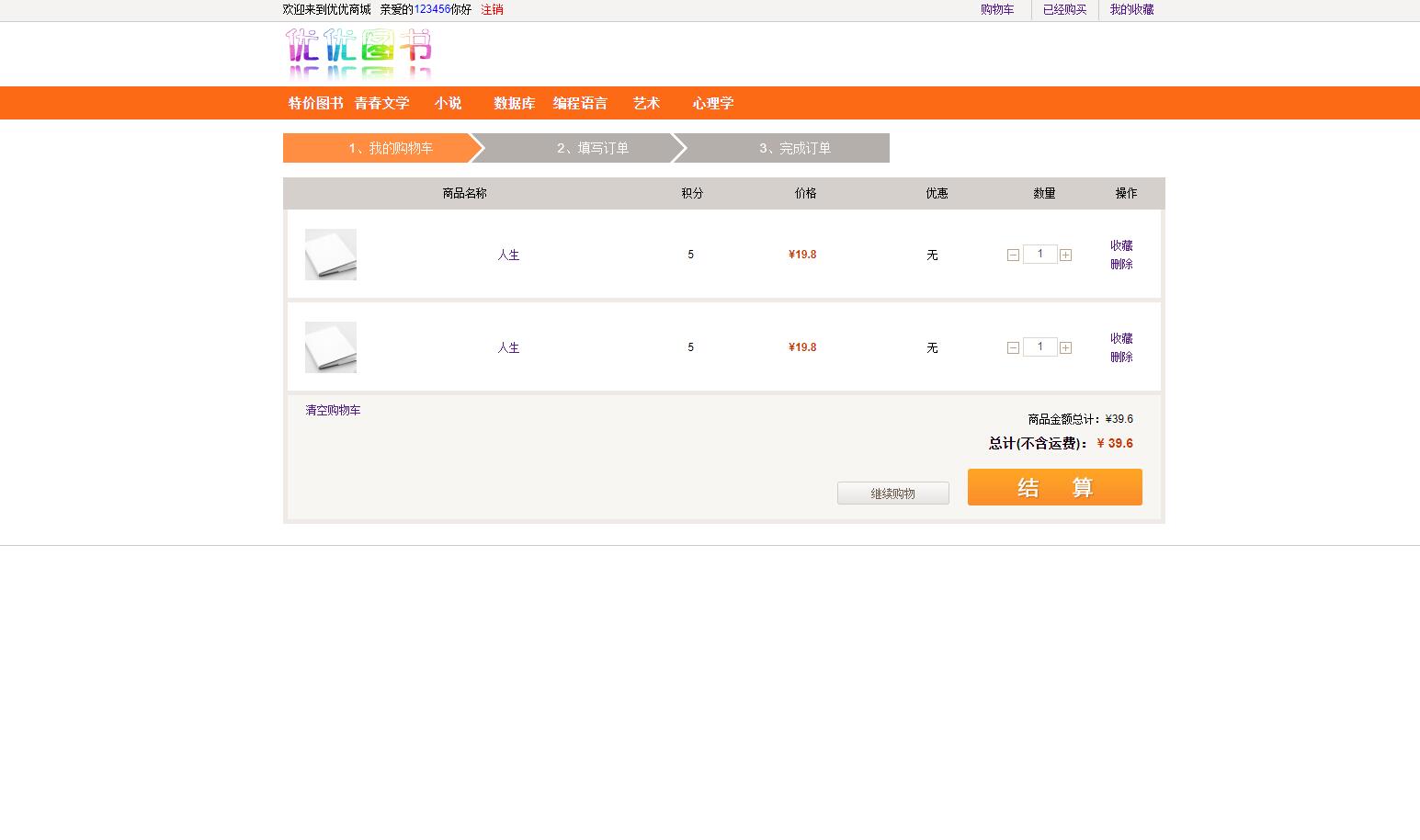Click the 商品名称 column header
1420x840 pixels.
tap(465, 193)
